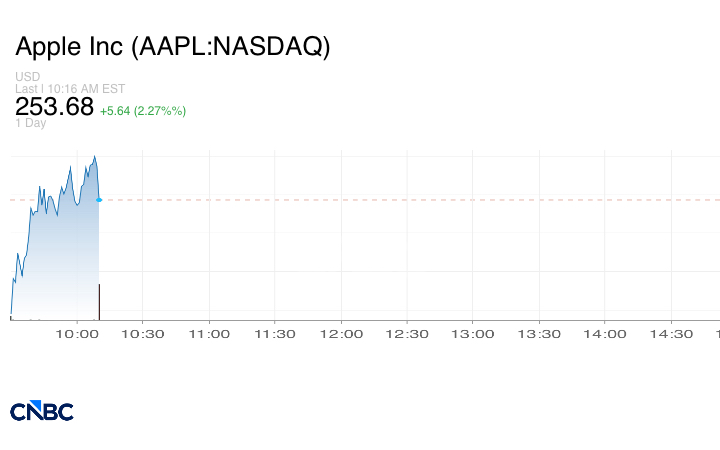Click the 14:00 time axis label

605,334
